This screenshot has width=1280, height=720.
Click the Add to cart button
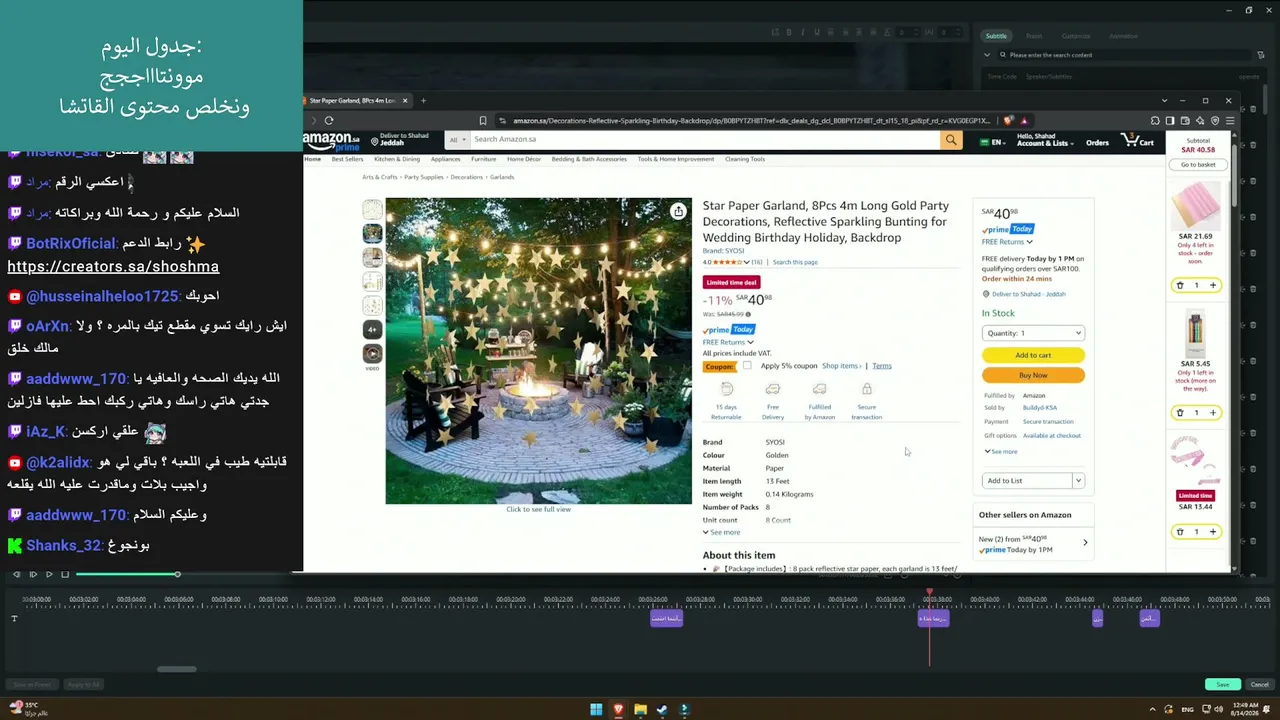[1033, 355]
